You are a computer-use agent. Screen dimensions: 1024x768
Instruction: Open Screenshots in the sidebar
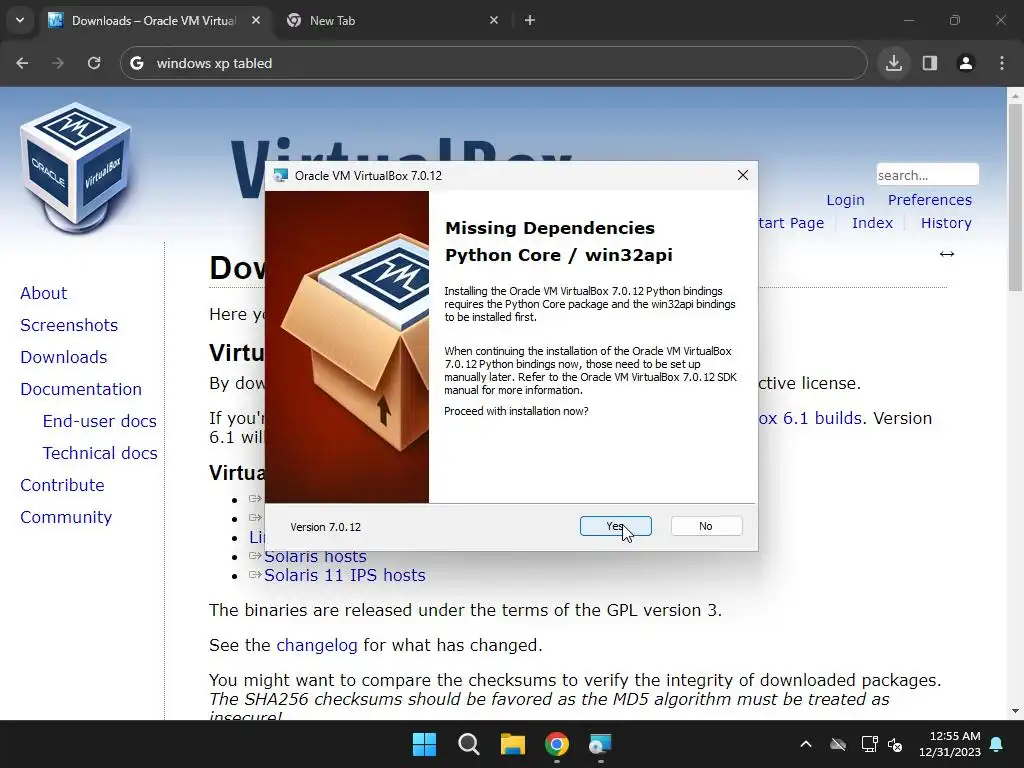pyautogui.click(x=69, y=325)
